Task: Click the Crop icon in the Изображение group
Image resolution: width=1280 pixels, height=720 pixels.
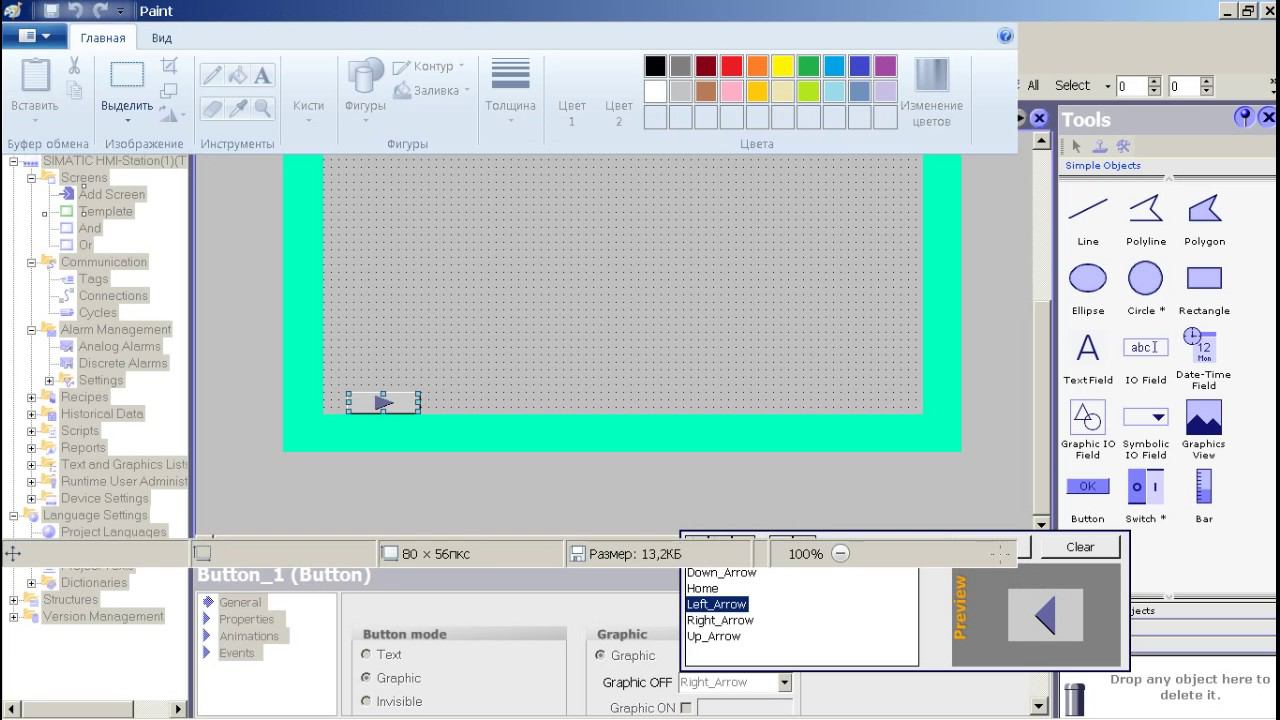Action: tap(169, 66)
